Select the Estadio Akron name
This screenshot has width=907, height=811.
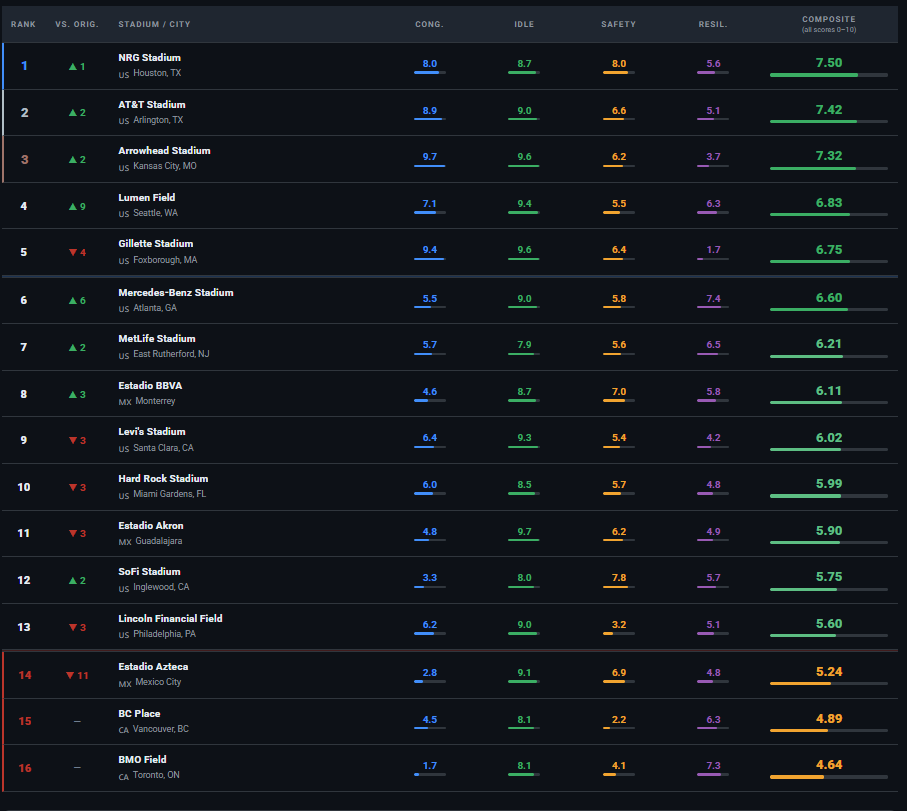pyautogui.click(x=150, y=526)
